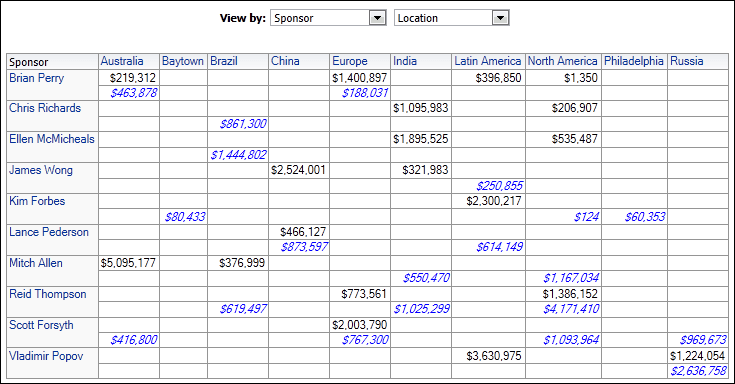Viewport: 735px width, 384px height.
Task: Click the italic $873,597 value
Action: 304,247
